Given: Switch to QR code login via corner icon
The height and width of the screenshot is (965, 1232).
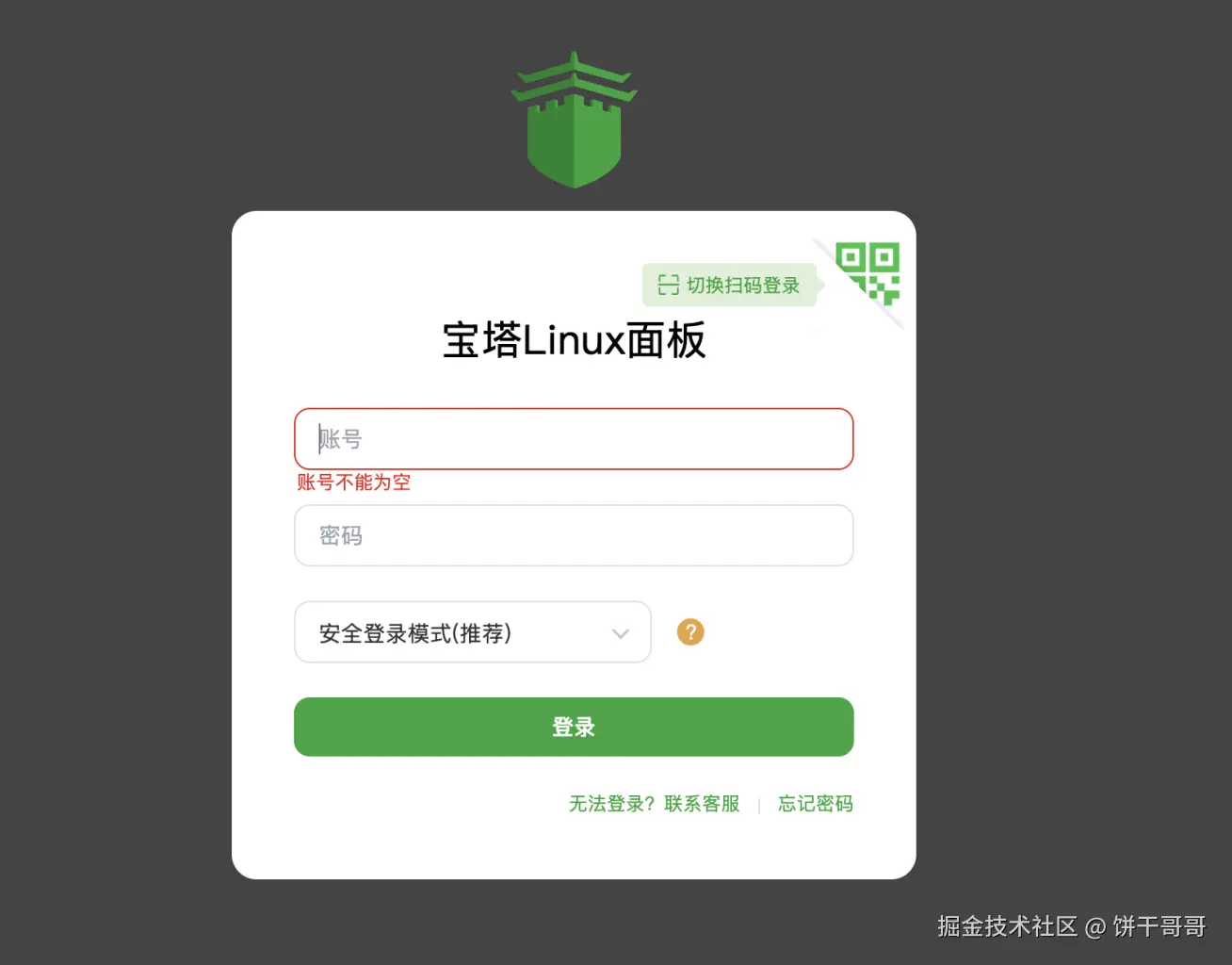Looking at the screenshot, I should click(x=868, y=273).
